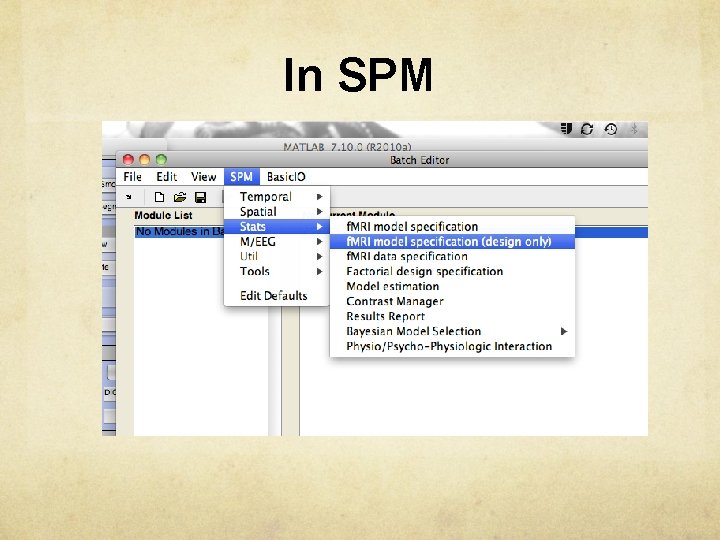
Task: Select the No Modules in Batch row
Action: click(x=180, y=231)
